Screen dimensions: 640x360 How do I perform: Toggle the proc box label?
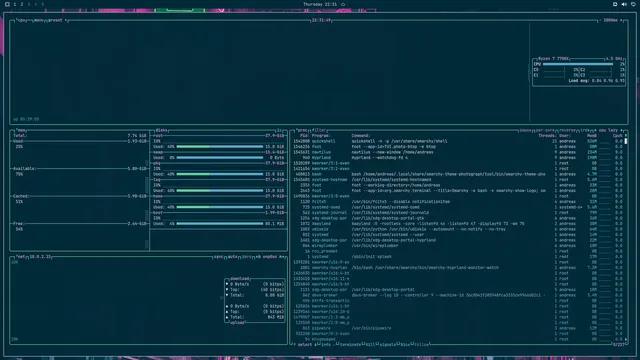pyautogui.click(x=302, y=130)
